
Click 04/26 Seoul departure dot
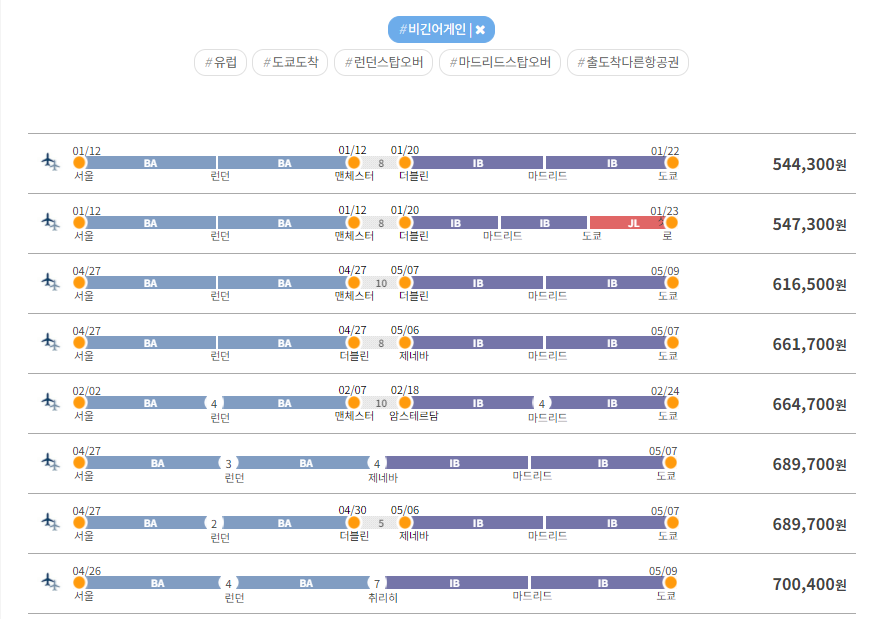(x=79, y=583)
